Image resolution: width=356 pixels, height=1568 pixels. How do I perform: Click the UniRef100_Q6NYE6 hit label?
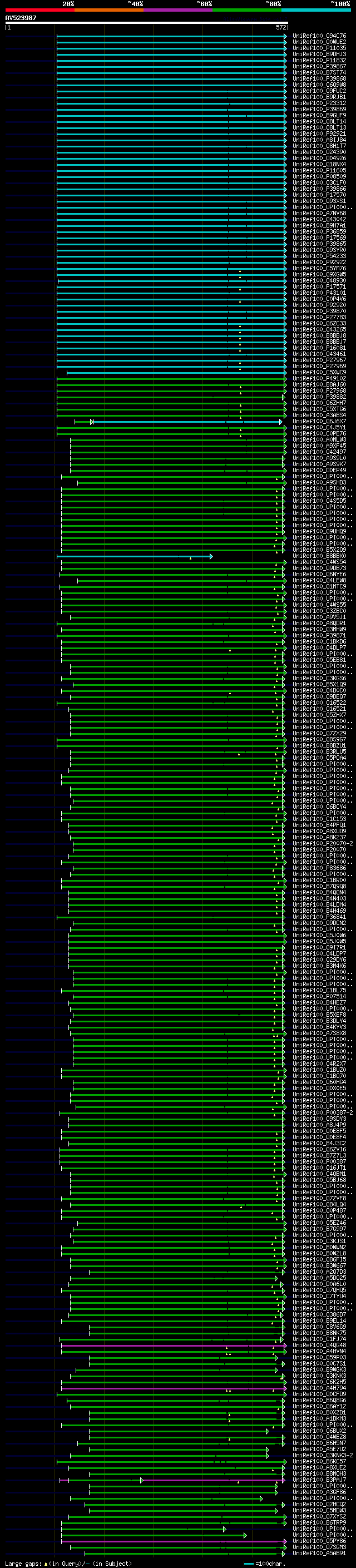pyautogui.click(x=319, y=574)
